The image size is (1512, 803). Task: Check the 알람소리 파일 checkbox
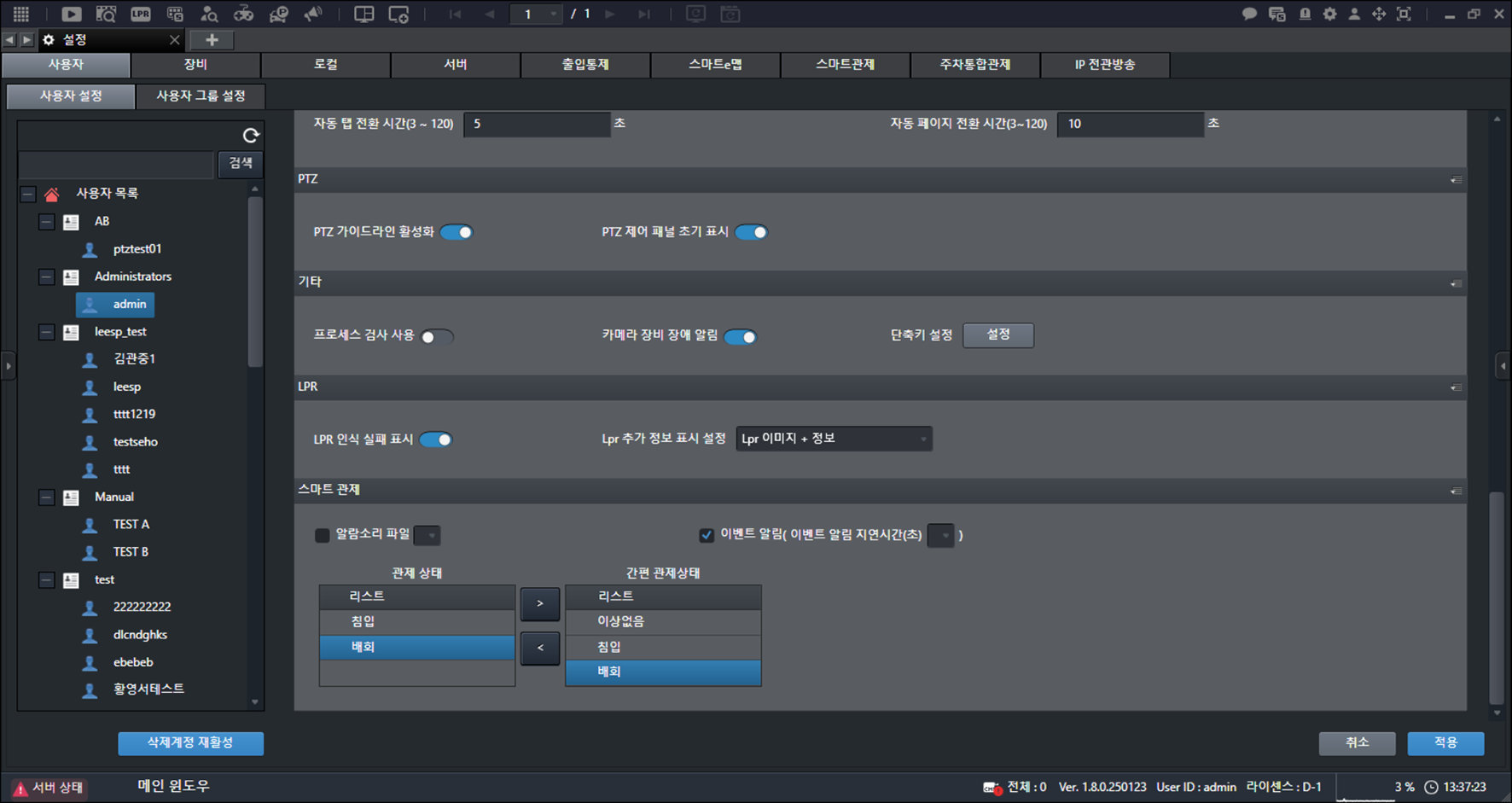point(322,535)
